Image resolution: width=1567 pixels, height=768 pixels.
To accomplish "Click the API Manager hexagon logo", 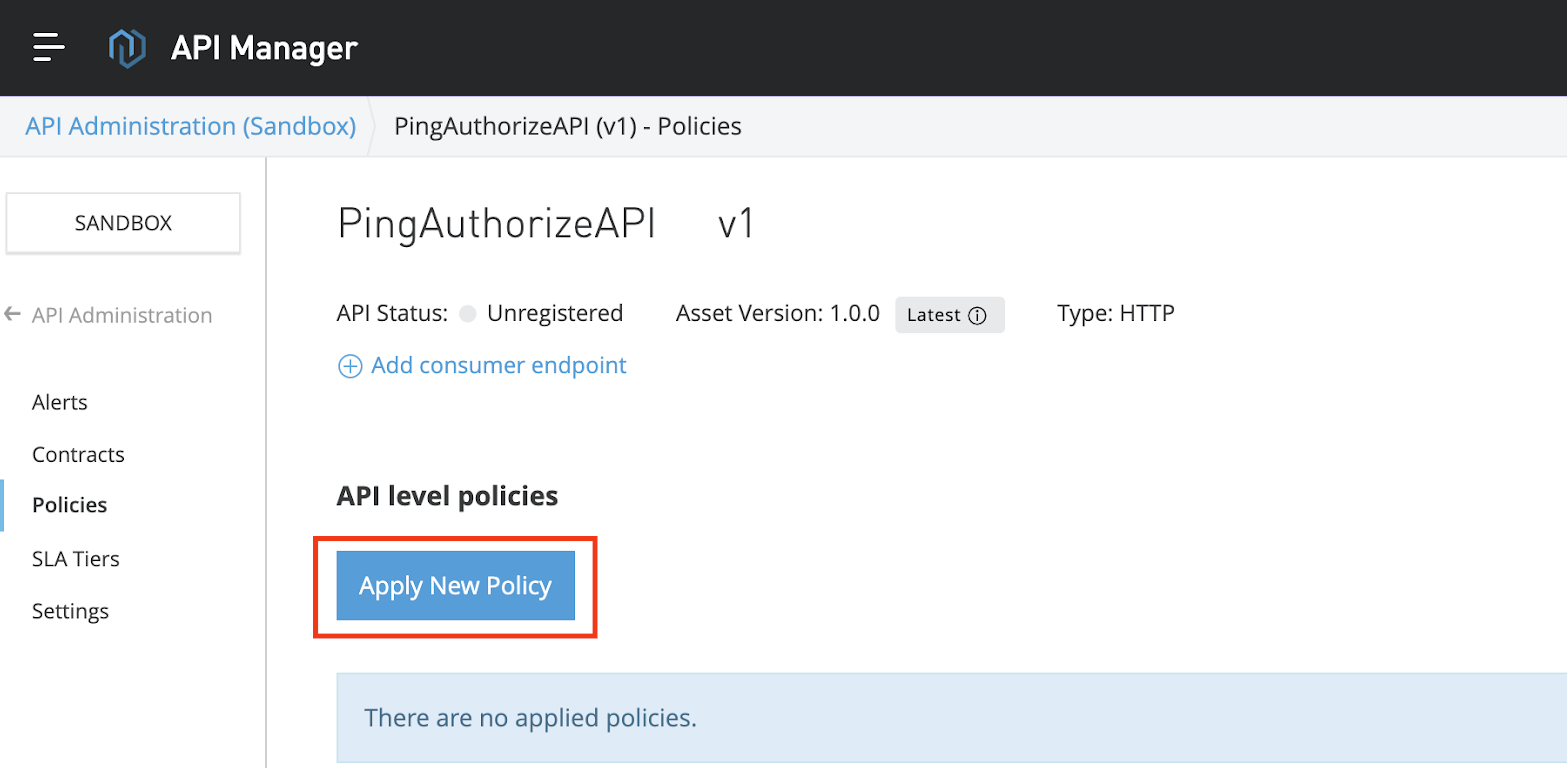I will (x=127, y=46).
